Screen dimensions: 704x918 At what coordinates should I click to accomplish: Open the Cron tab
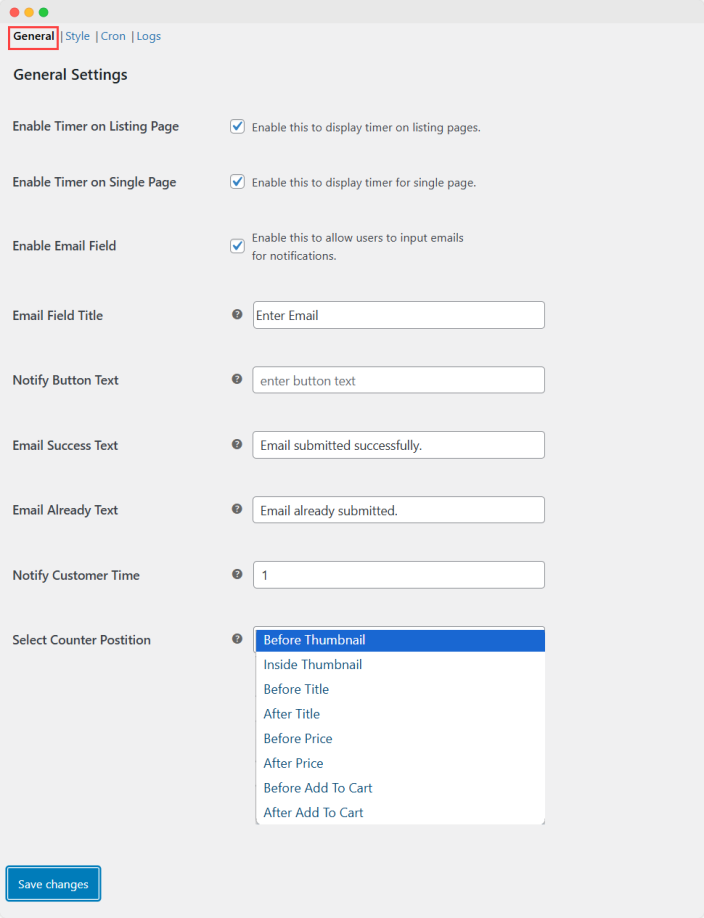coord(113,37)
